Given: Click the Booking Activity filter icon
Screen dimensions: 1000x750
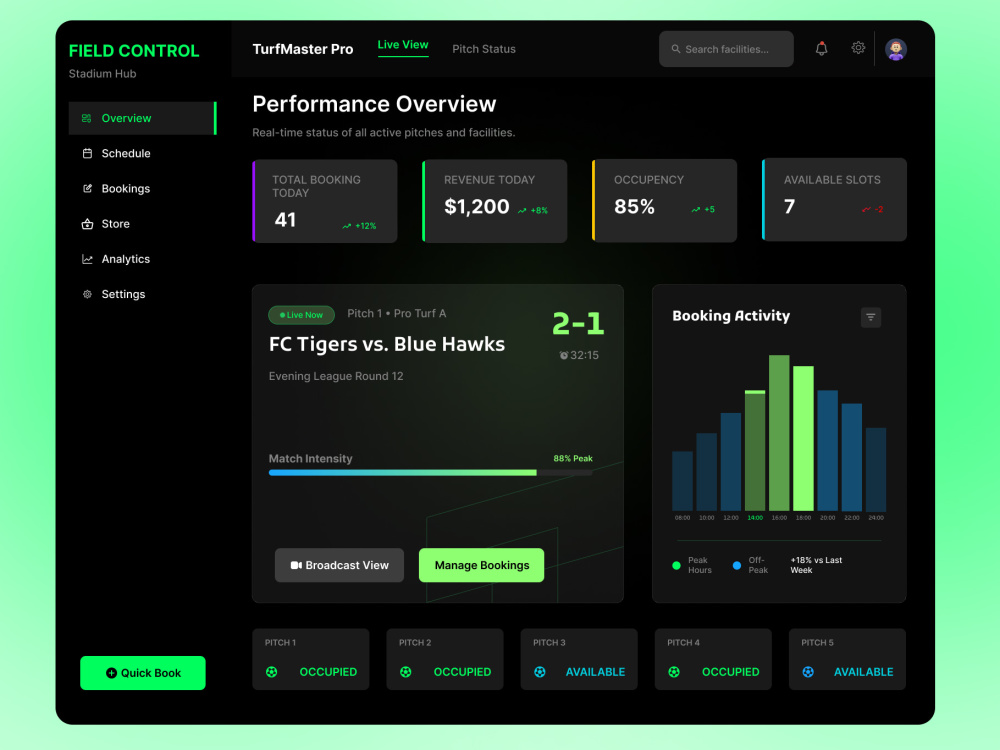Looking at the screenshot, I should click(x=871, y=317).
